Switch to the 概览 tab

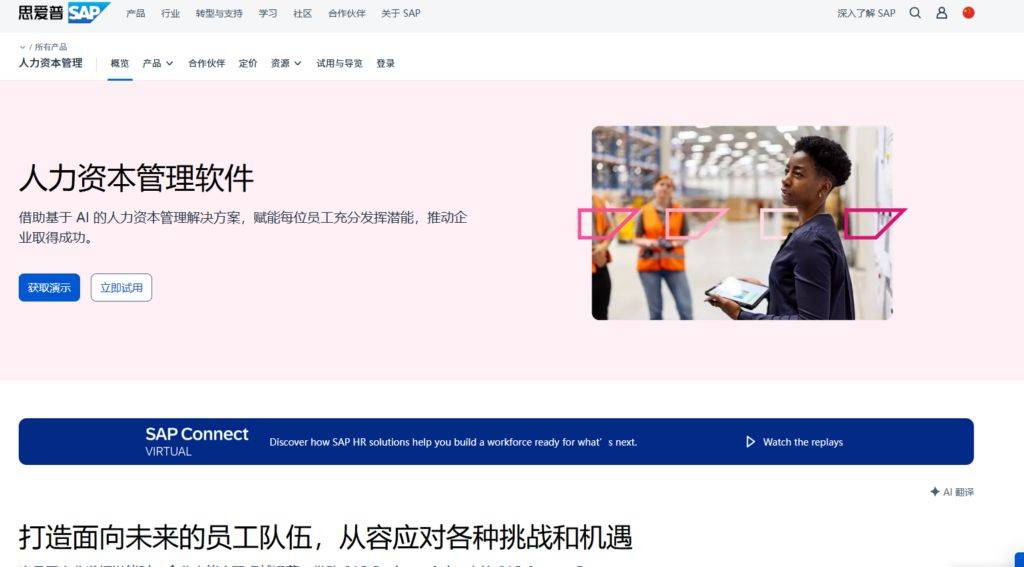120,63
